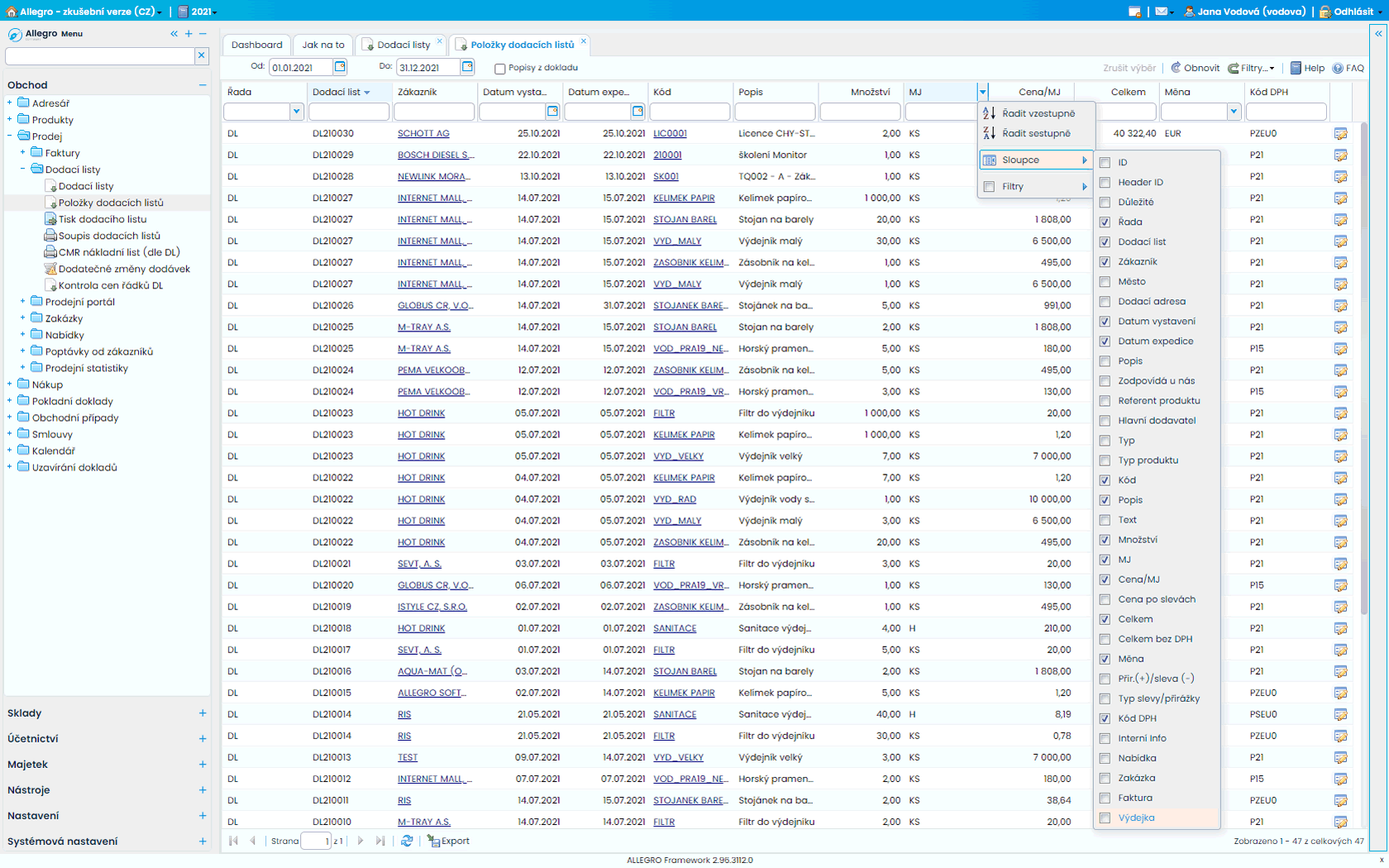Screen dimensions: 1389x868
Task: Click the menu search input field
Action: [x=100, y=55]
